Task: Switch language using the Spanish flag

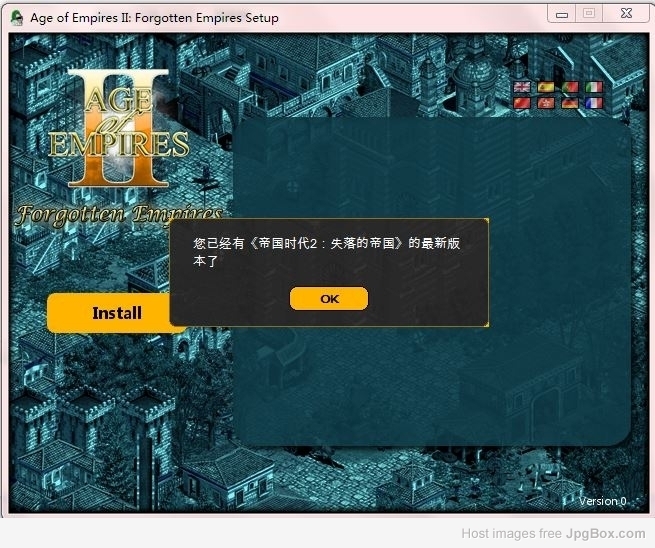Action: 546,88
